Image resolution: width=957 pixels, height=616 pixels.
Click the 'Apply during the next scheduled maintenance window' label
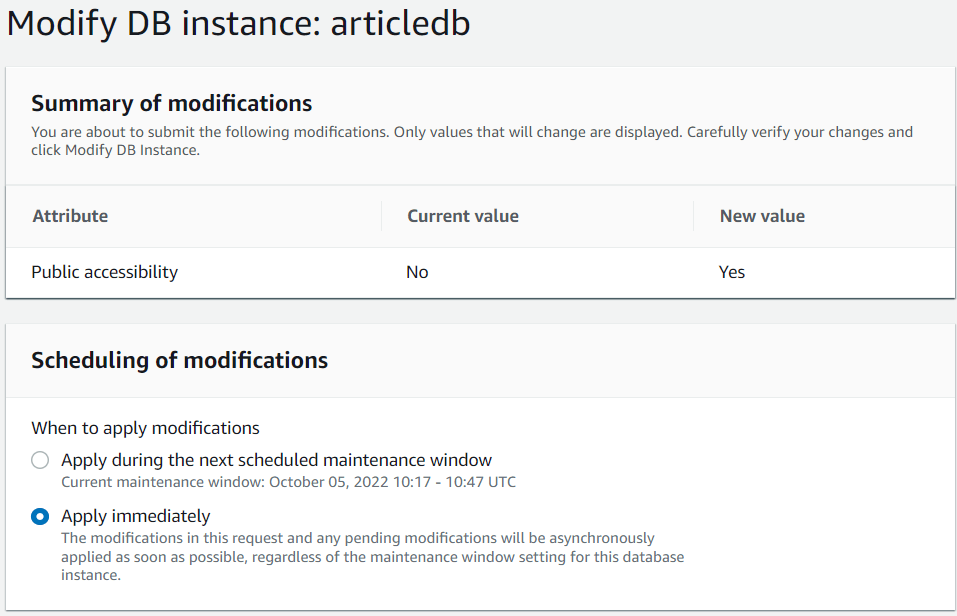[x=276, y=460]
